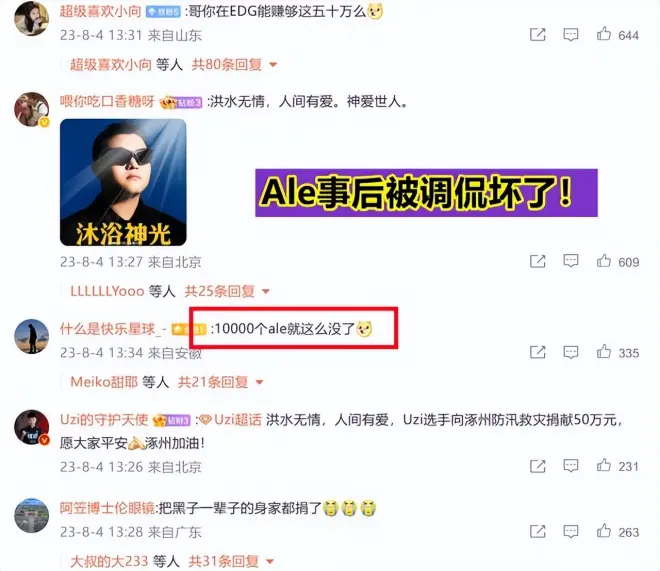Open user avatar of 什么是快乐星球_-
660x571 pixels.
[32, 336]
